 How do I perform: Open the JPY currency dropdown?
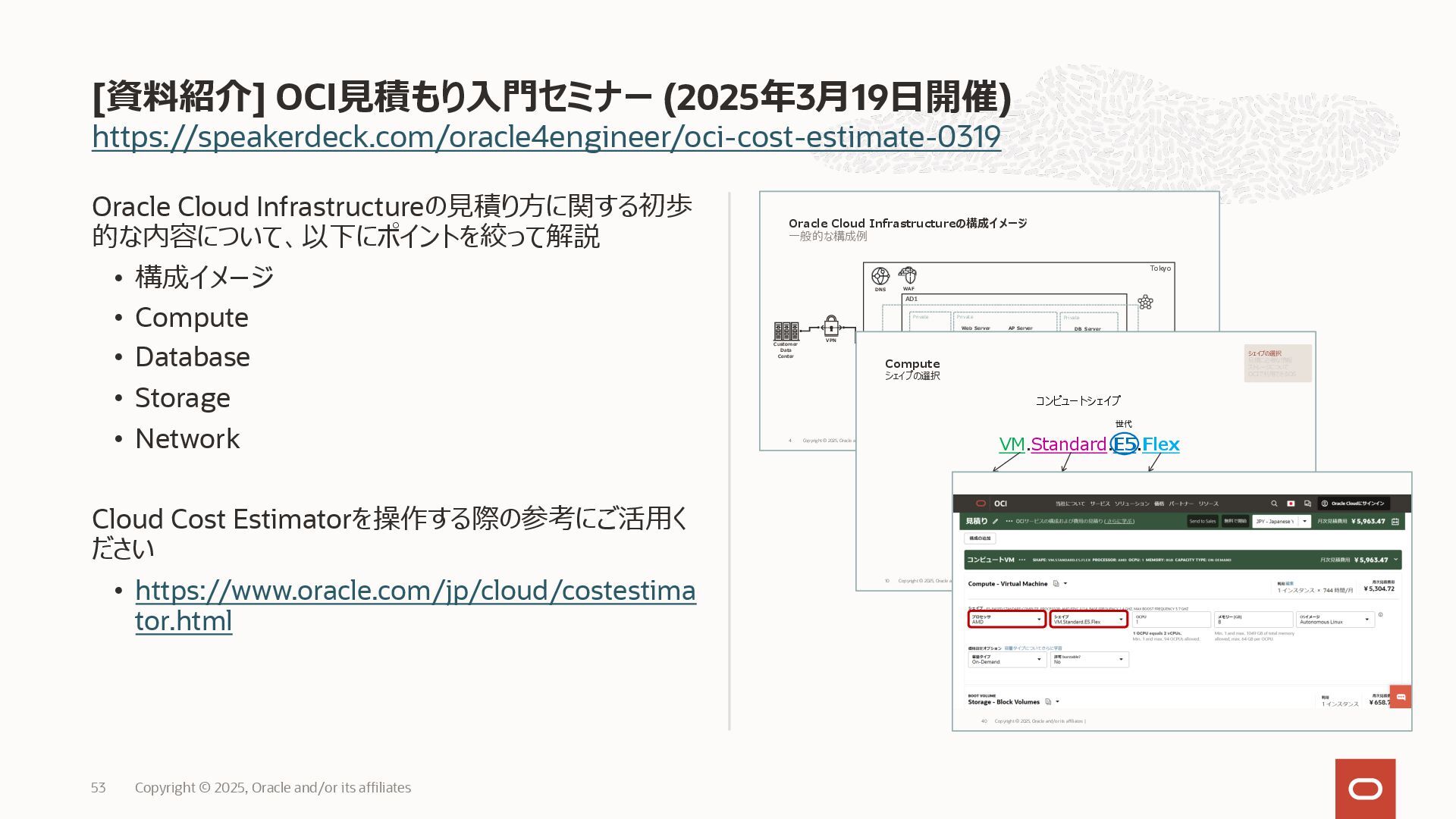pos(1282,522)
